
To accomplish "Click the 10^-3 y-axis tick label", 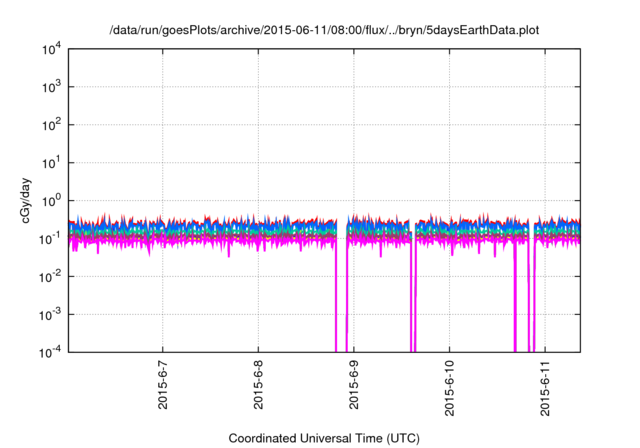I will (50, 315).
